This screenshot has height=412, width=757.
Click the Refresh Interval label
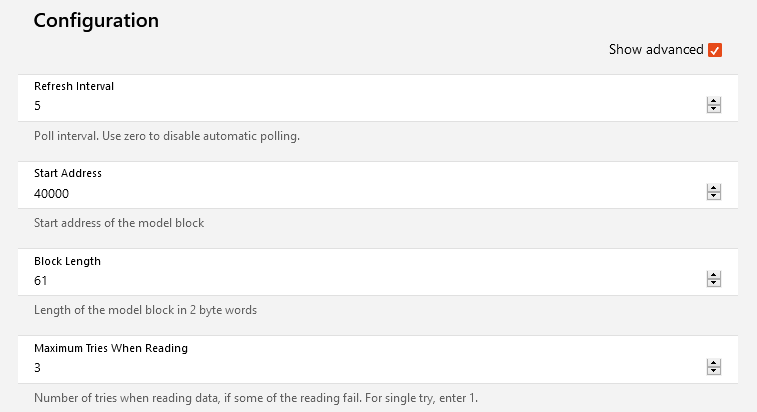74,86
